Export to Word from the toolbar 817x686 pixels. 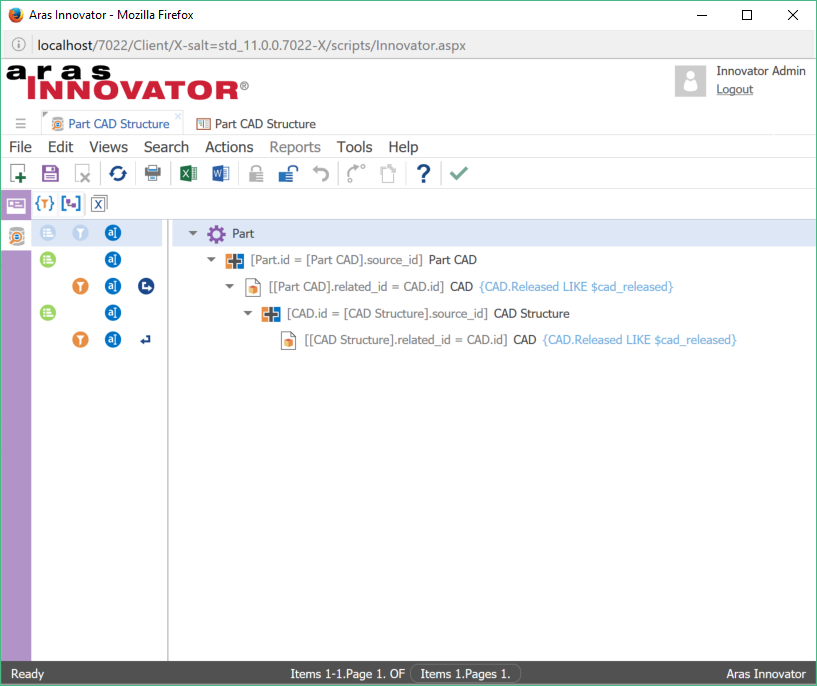click(221, 174)
